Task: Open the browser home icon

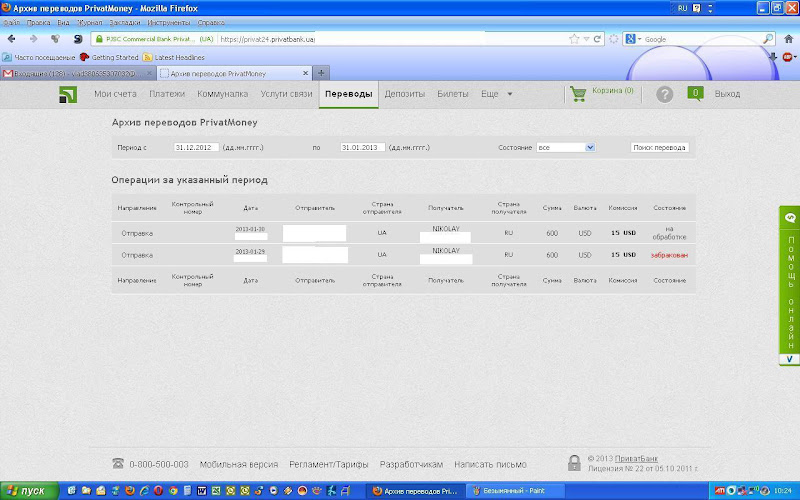Action: tap(788, 39)
